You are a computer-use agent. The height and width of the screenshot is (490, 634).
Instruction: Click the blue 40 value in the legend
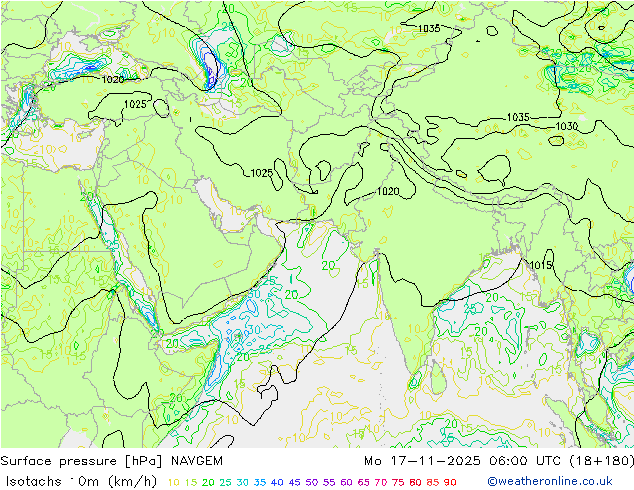(x=277, y=482)
